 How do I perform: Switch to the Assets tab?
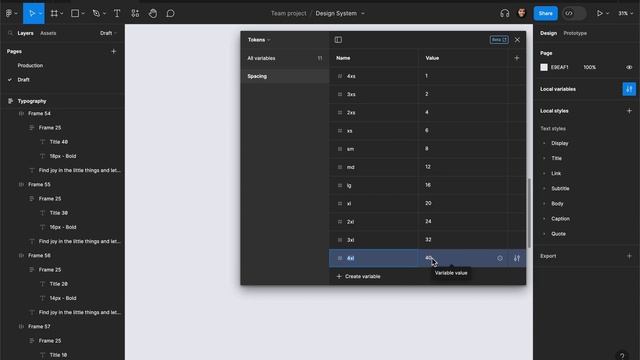pos(48,33)
